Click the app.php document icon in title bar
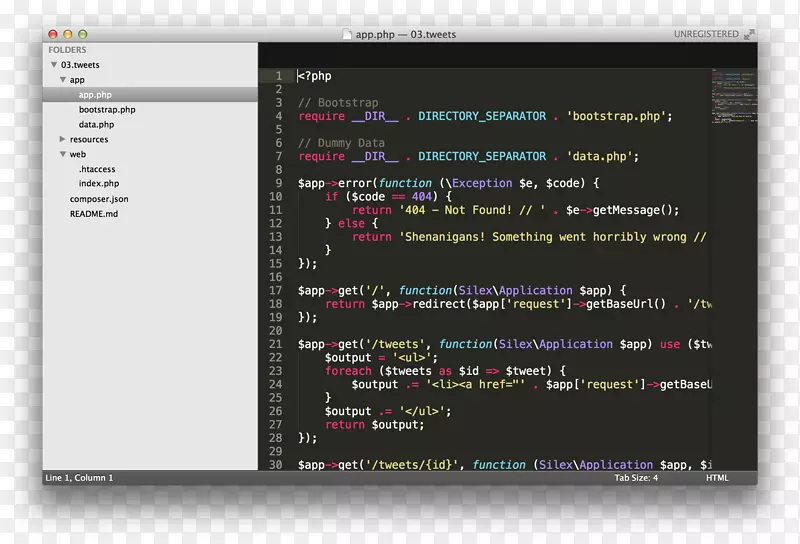Image resolution: width=800 pixels, height=544 pixels. point(347,34)
